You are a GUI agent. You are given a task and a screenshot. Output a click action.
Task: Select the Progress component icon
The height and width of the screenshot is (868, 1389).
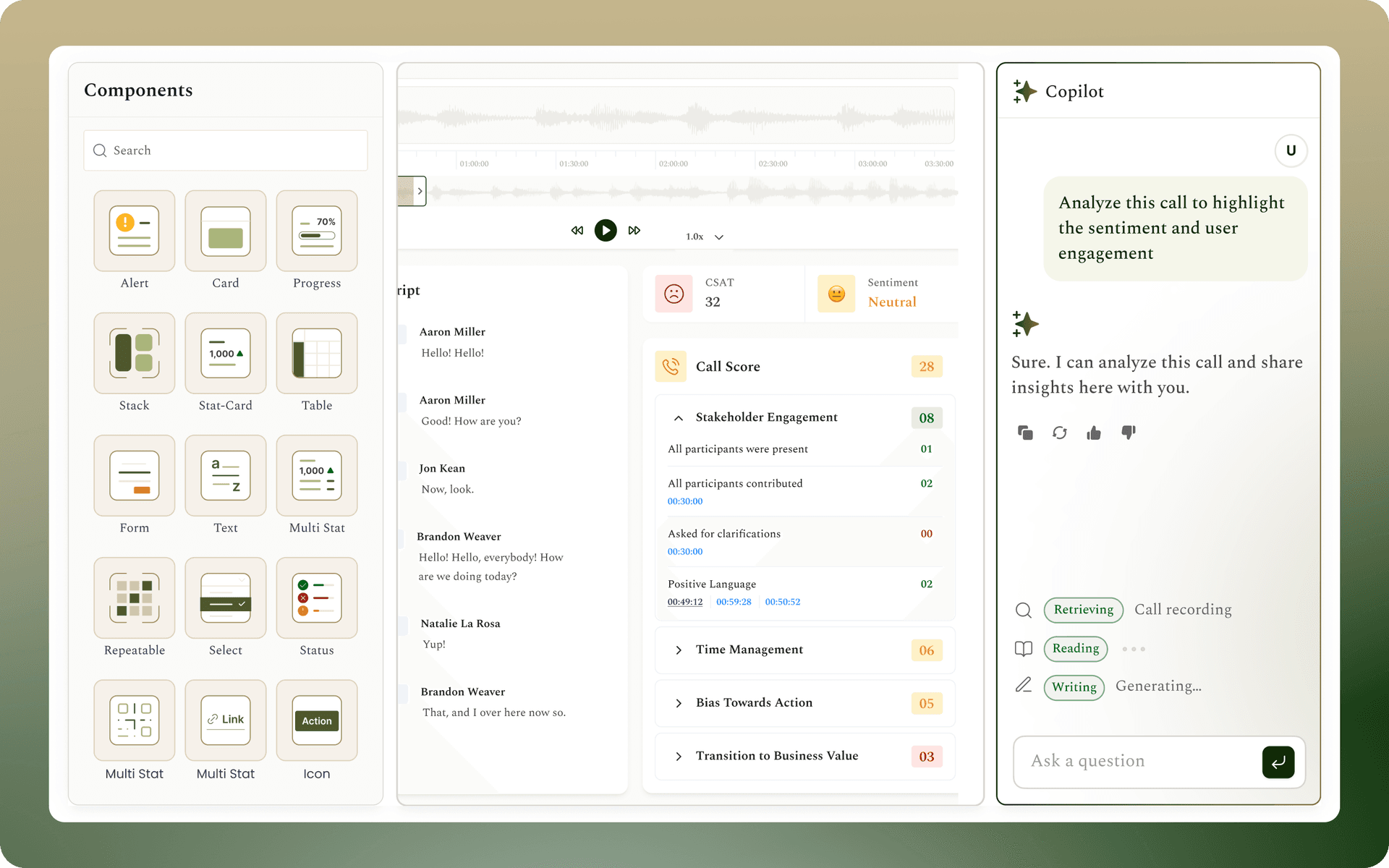pyautogui.click(x=317, y=231)
